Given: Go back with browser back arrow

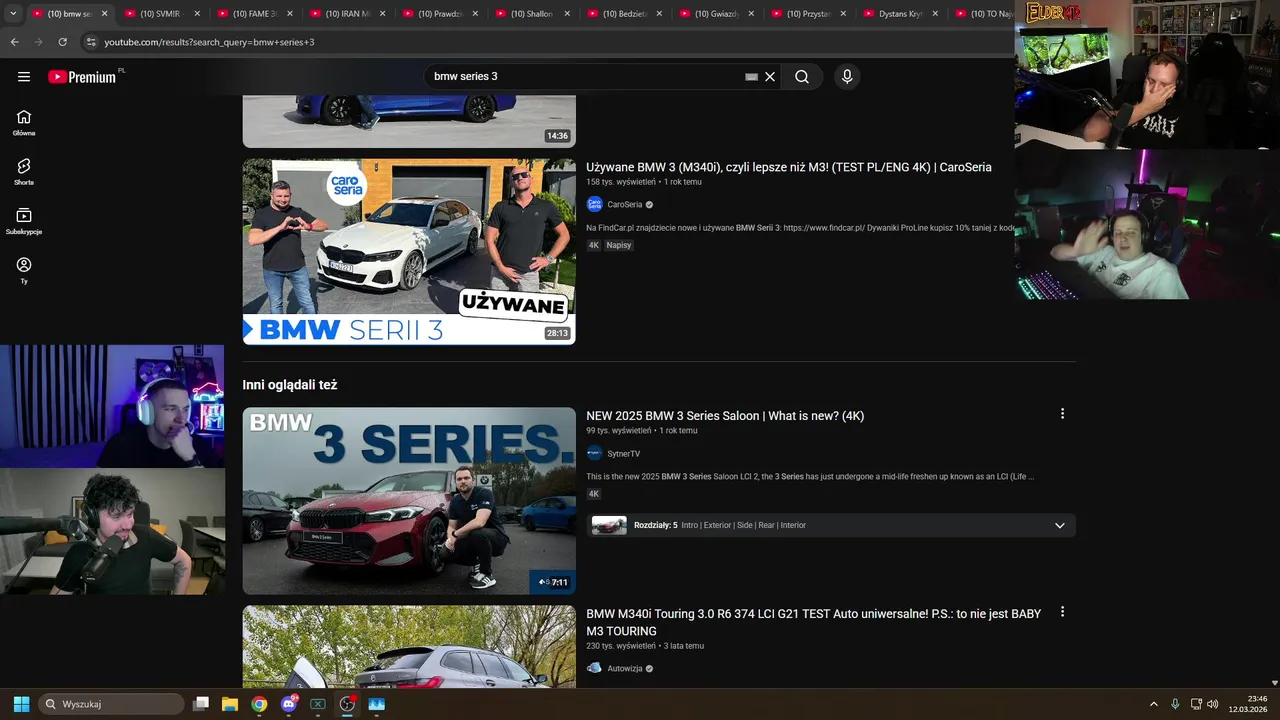Looking at the screenshot, I should 14,42.
